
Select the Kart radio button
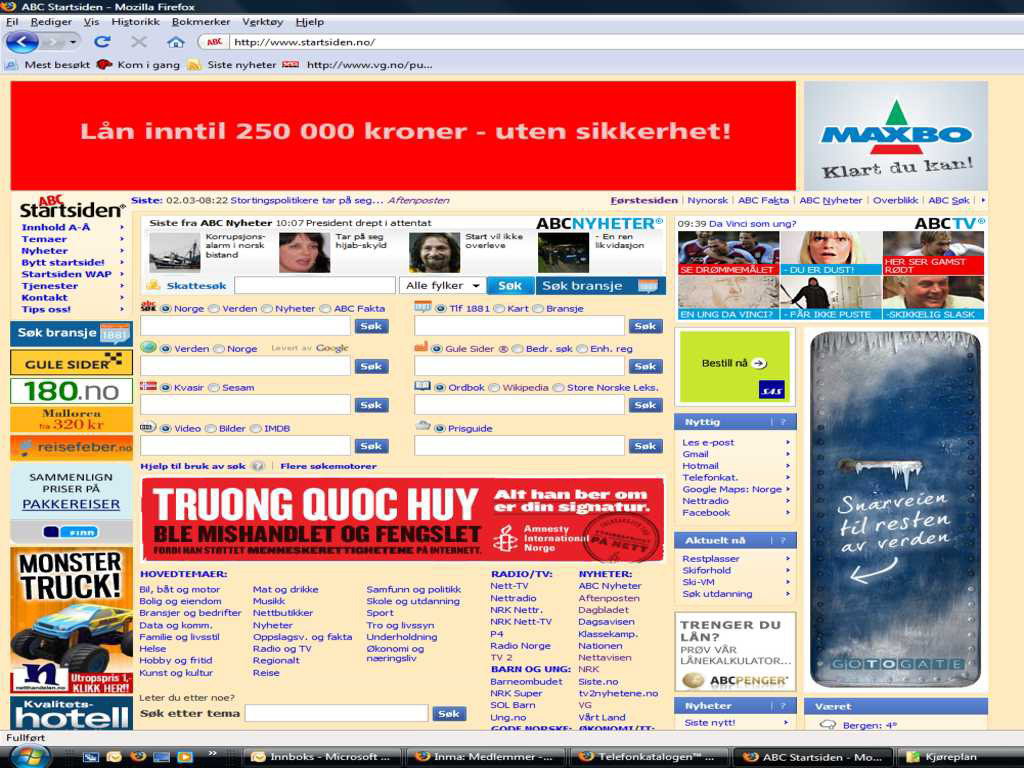499,308
